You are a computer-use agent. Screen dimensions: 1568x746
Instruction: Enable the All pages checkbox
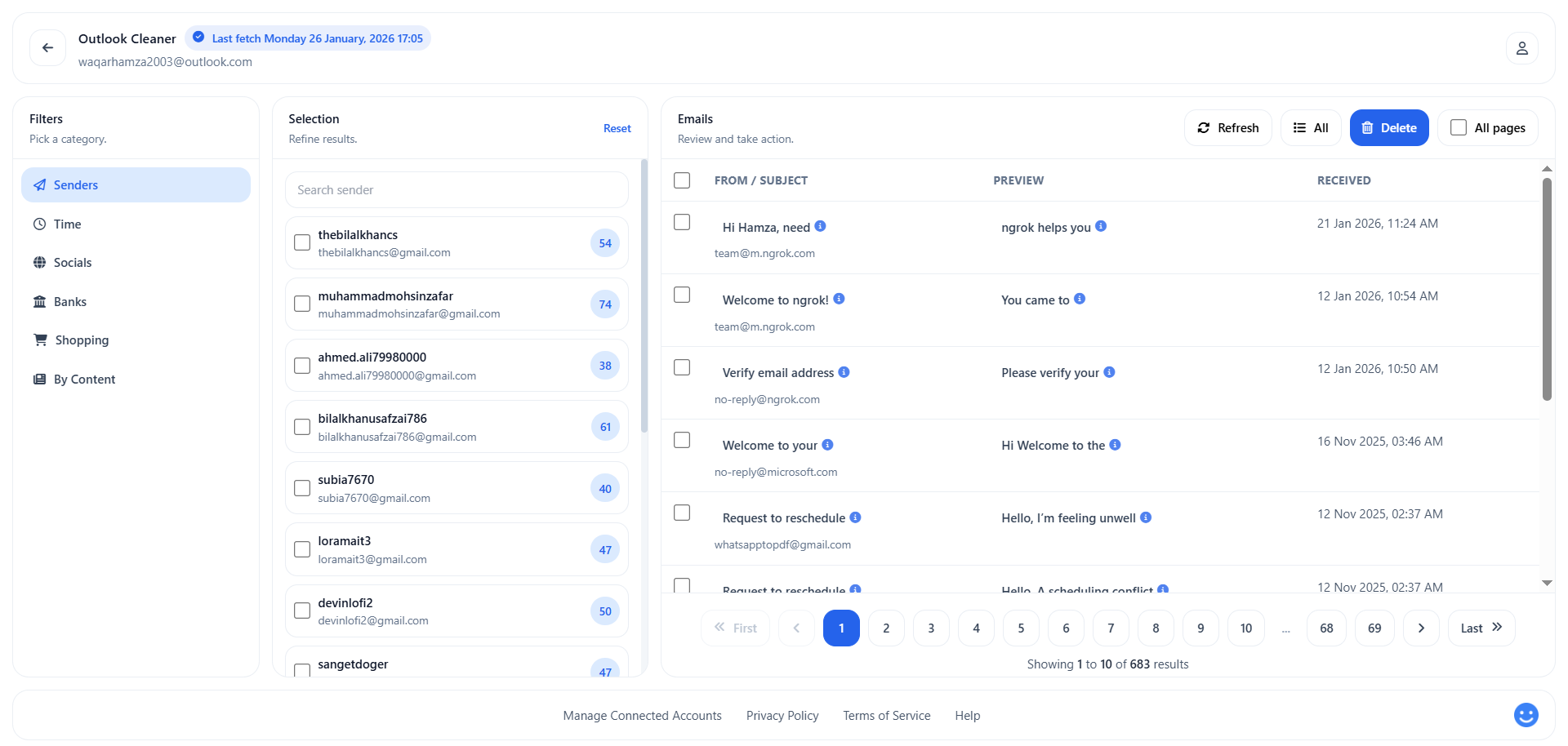(x=1457, y=127)
